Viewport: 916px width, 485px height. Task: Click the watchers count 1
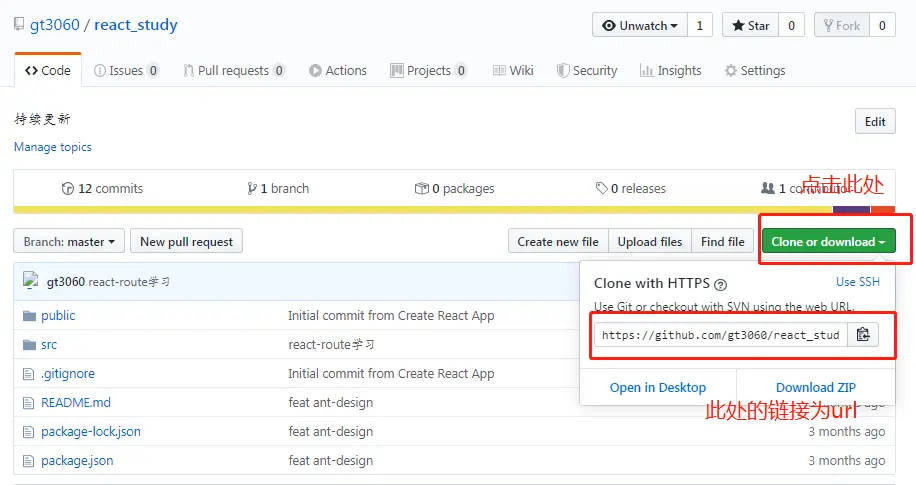700,25
